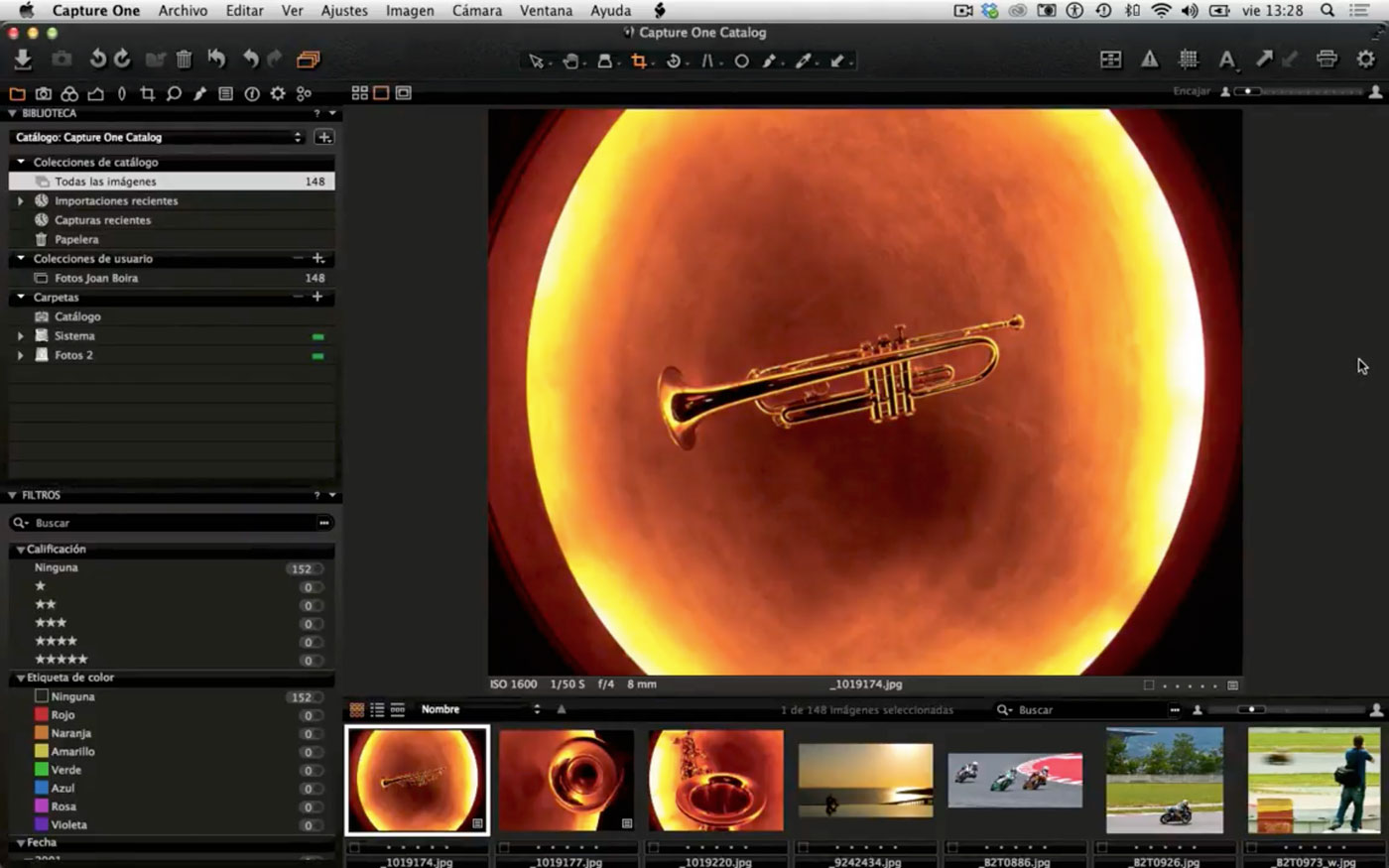The width and height of the screenshot is (1389, 868).
Task: Tick the checkbox under _1019177.jpg thumbnail
Action: point(504,847)
